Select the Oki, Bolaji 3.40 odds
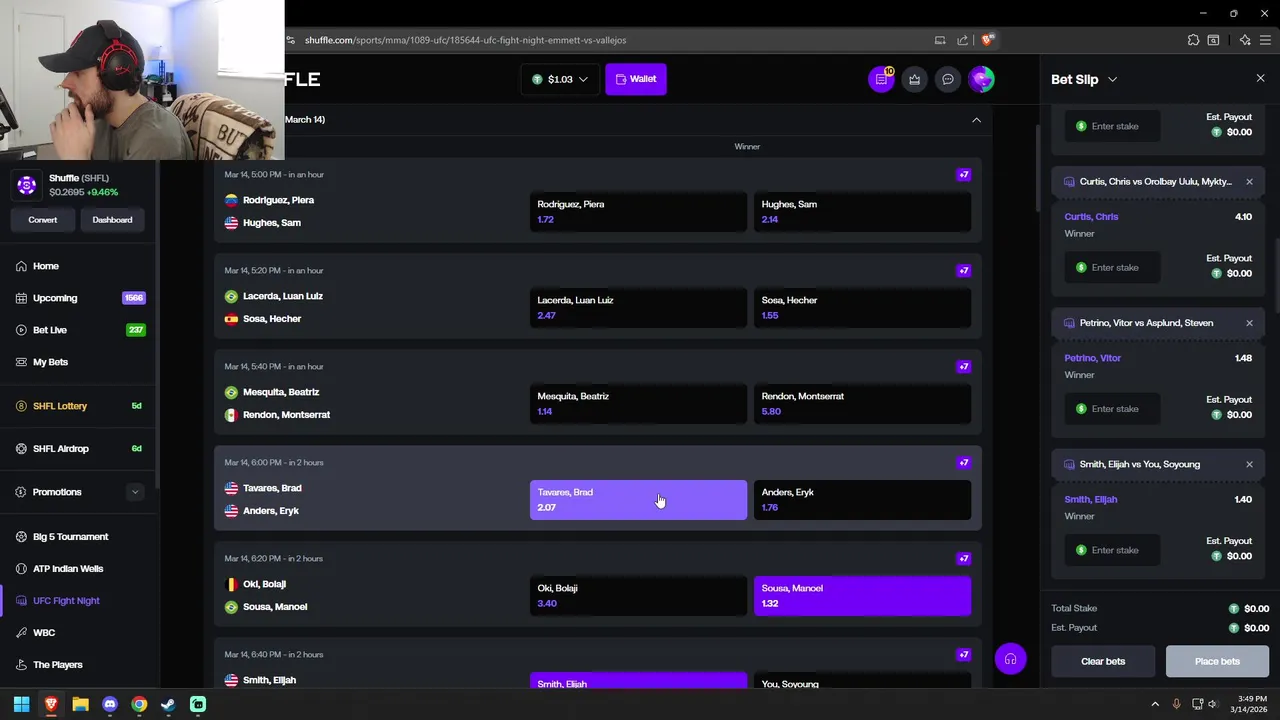This screenshot has width=1280, height=720. [x=638, y=596]
